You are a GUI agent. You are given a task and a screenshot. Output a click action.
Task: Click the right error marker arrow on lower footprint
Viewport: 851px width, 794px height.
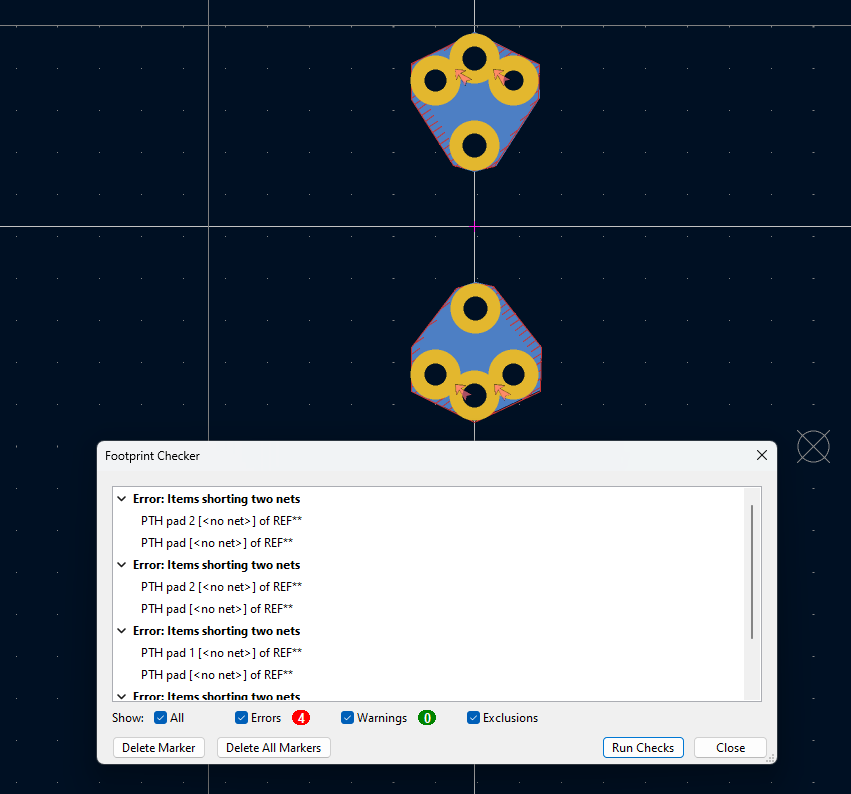501,389
